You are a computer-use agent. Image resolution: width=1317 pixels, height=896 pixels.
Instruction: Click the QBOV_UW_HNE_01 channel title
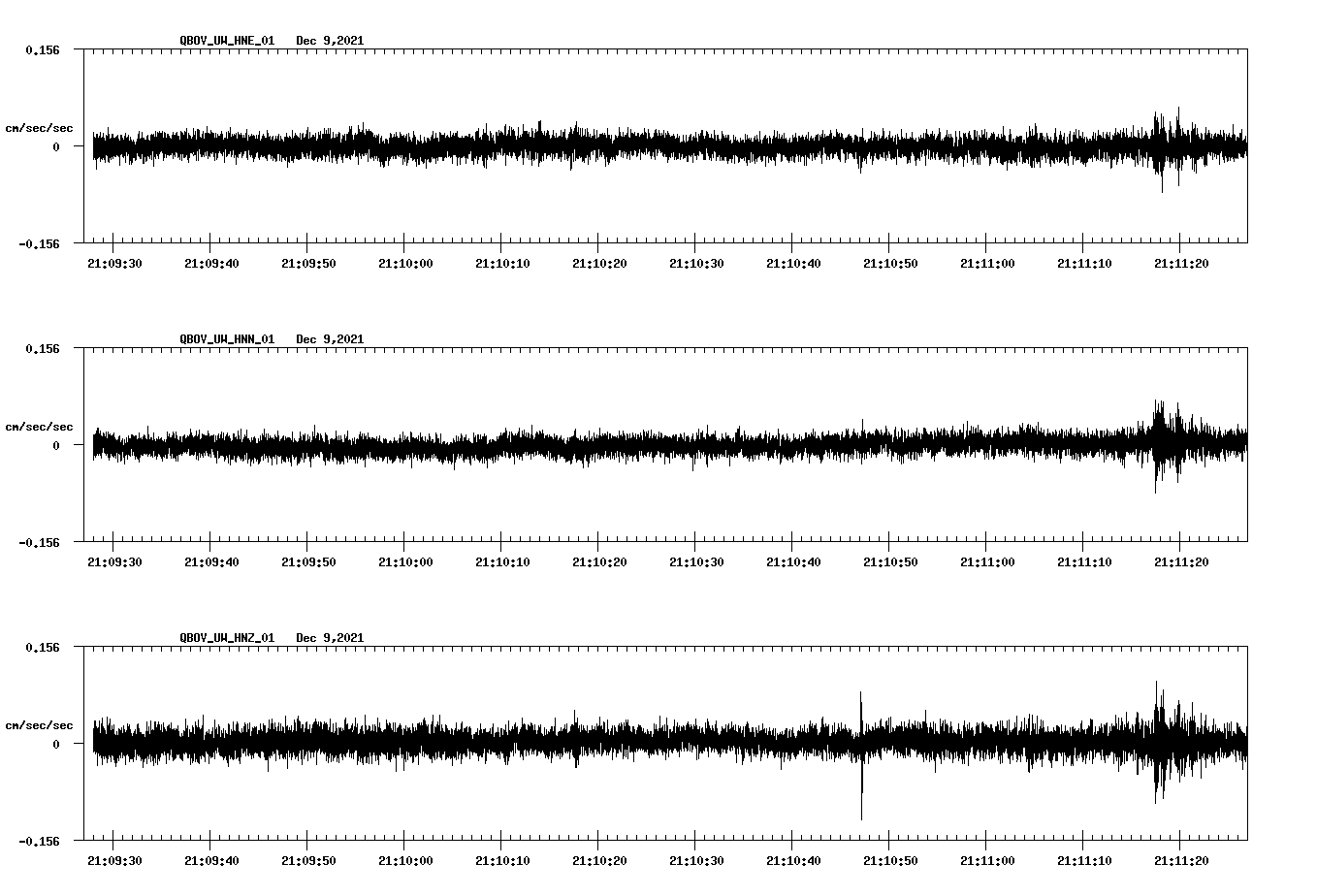click(227, 41)
